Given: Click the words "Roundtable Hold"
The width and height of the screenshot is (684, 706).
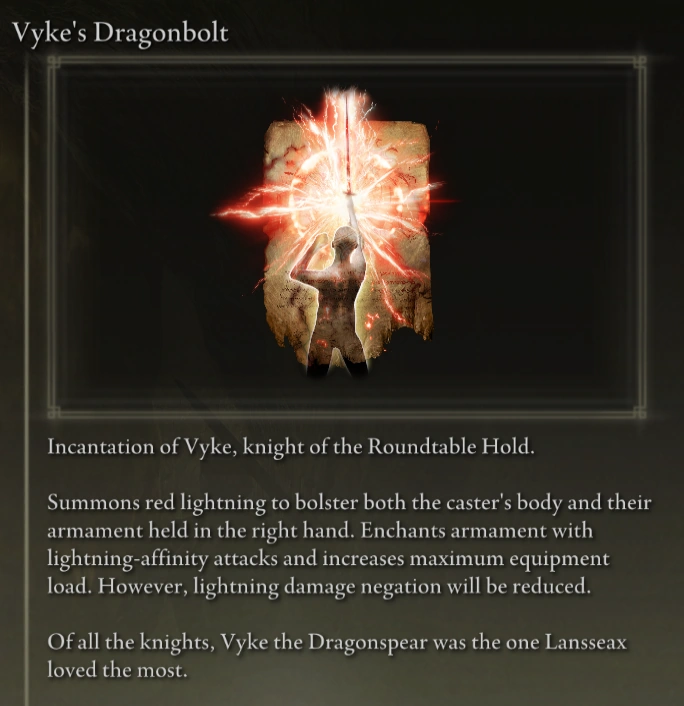Looking at the screenshot, I should point(451,447).
